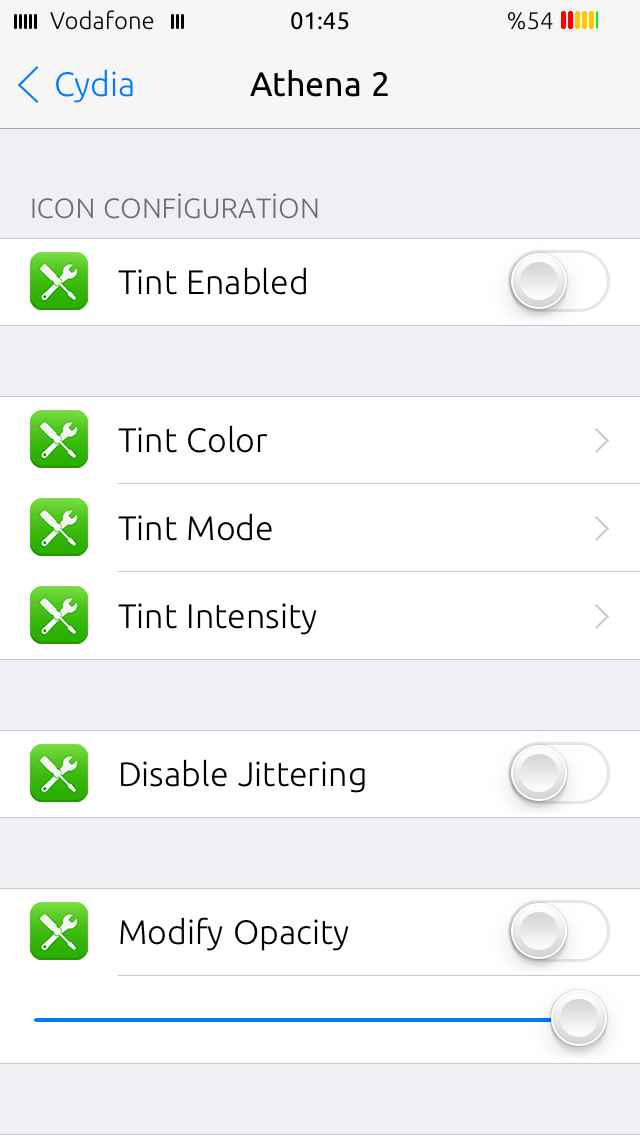Tap the 01:45 clock in status bar
Image resolution: width=640 pixels, height=1136 pixels.
(320, 22)
